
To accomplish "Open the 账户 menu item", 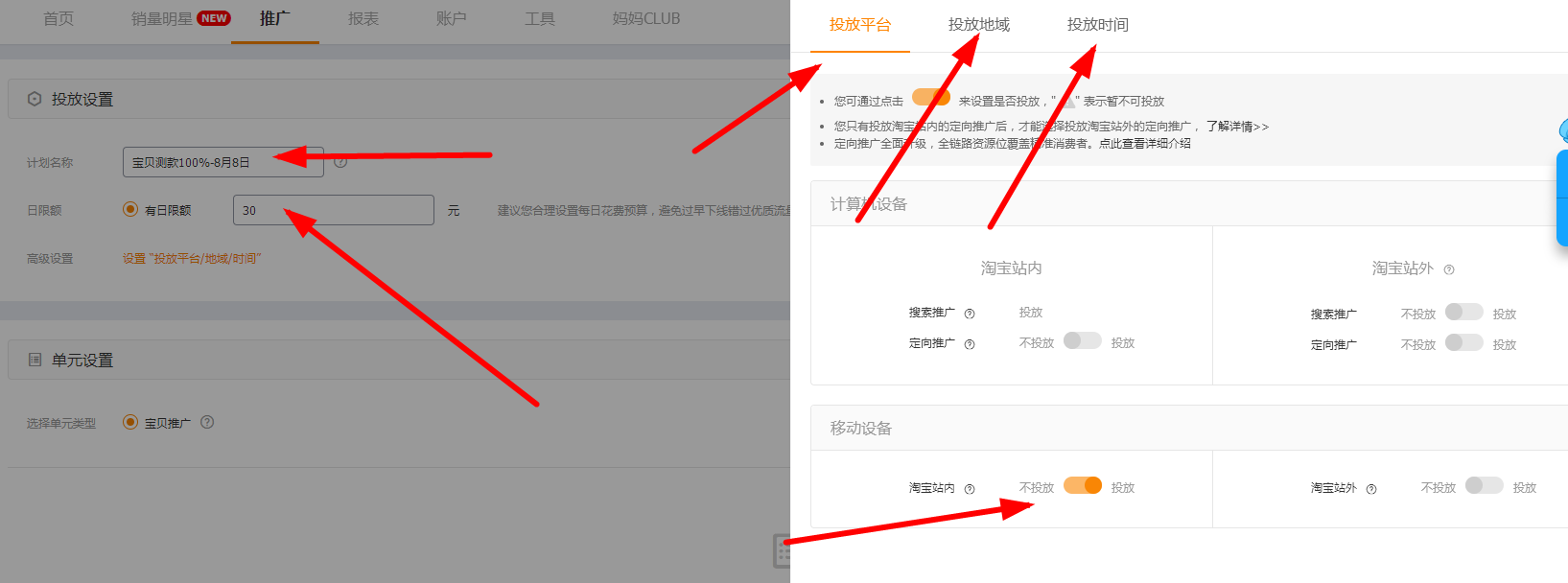I will 452,18.
